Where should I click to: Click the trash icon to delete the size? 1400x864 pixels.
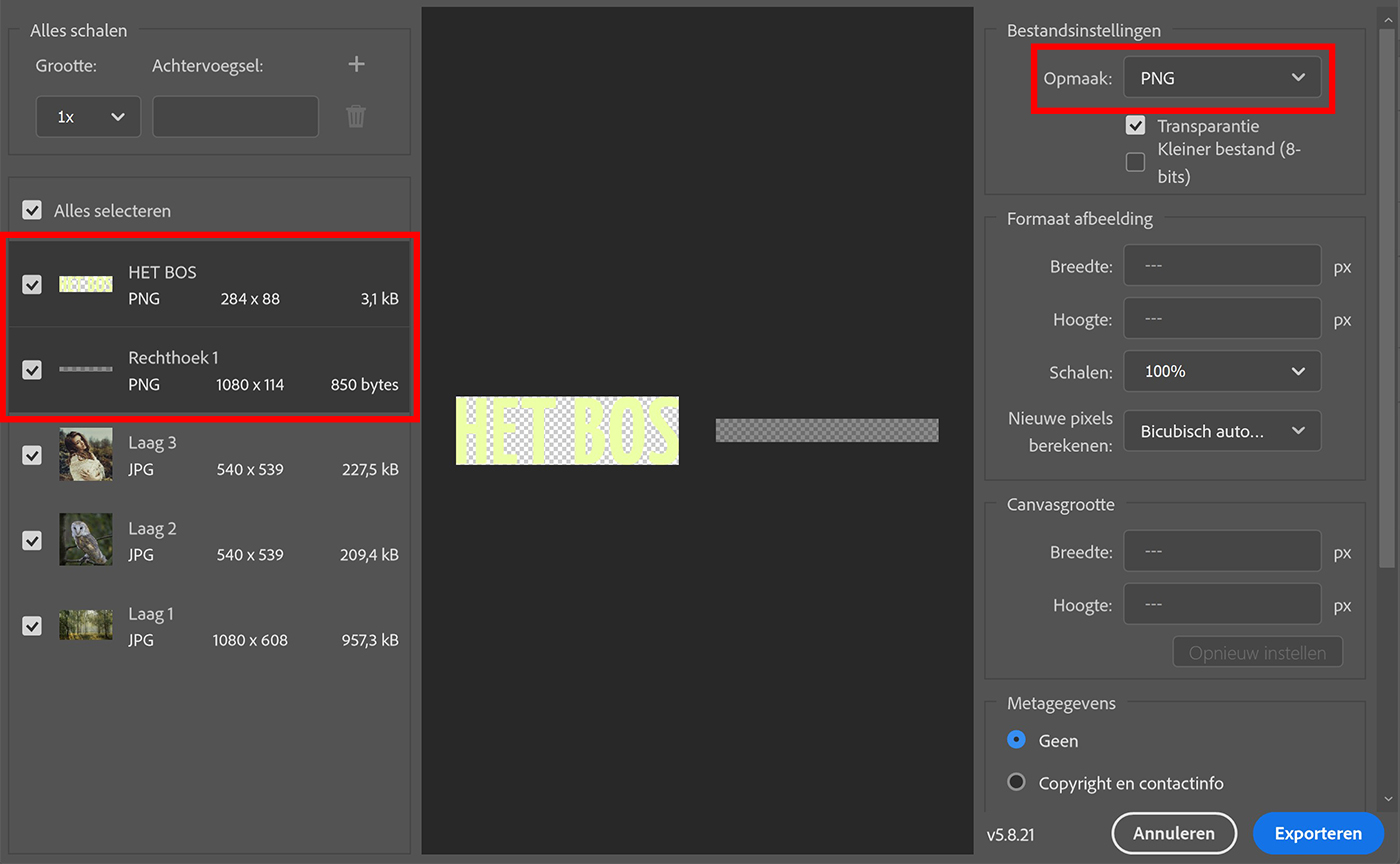356,117
